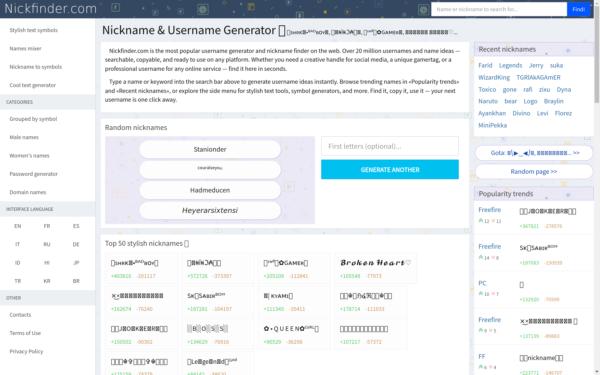
Task: Select the B O S S stylish nickname
Action: tap(207, 329)
